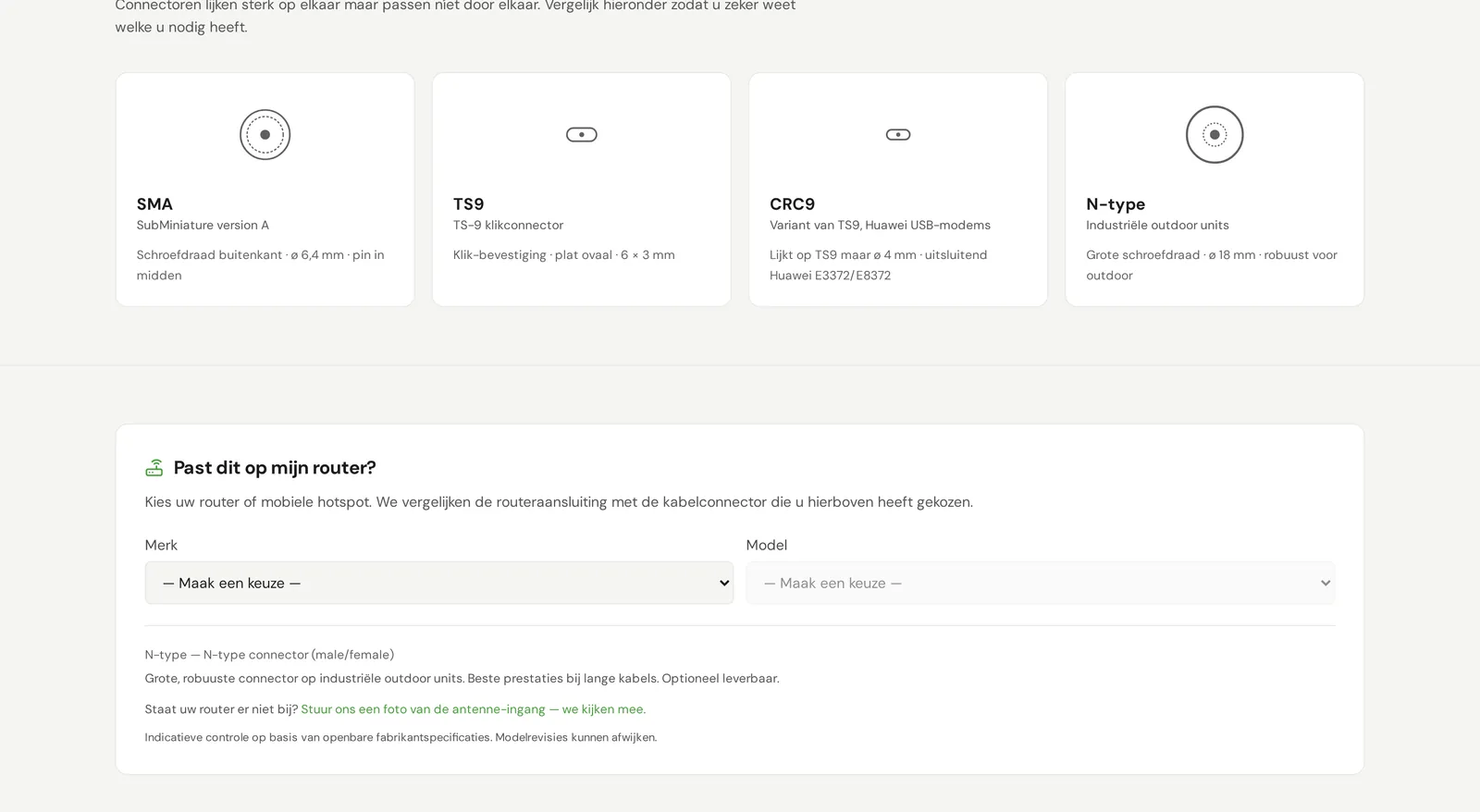Select the CRC9 card heading

coord(792,204)
